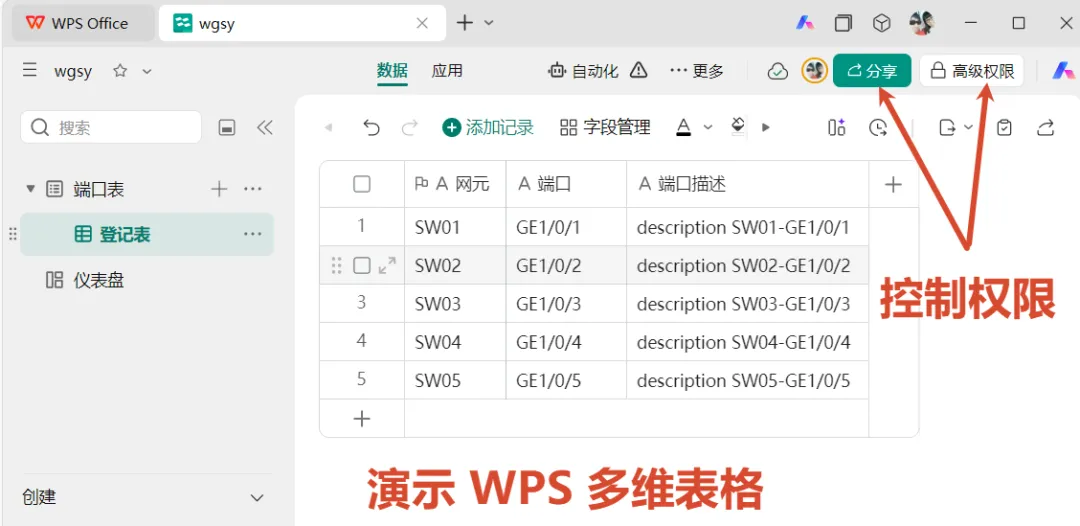Select the cell SW01
Image resolution: width=1080 pixels, height=526 pixels.
[x=455, y=227]
